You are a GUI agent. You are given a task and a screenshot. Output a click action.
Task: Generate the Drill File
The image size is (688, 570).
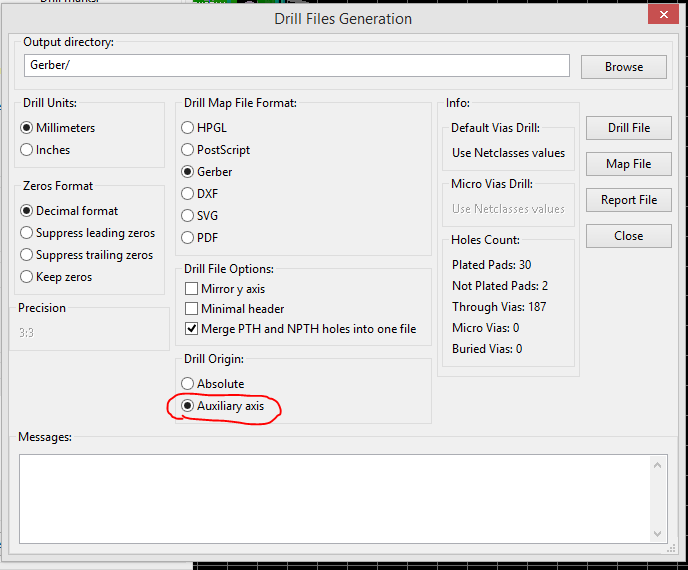pyautogui.click(x=629, y=128)
